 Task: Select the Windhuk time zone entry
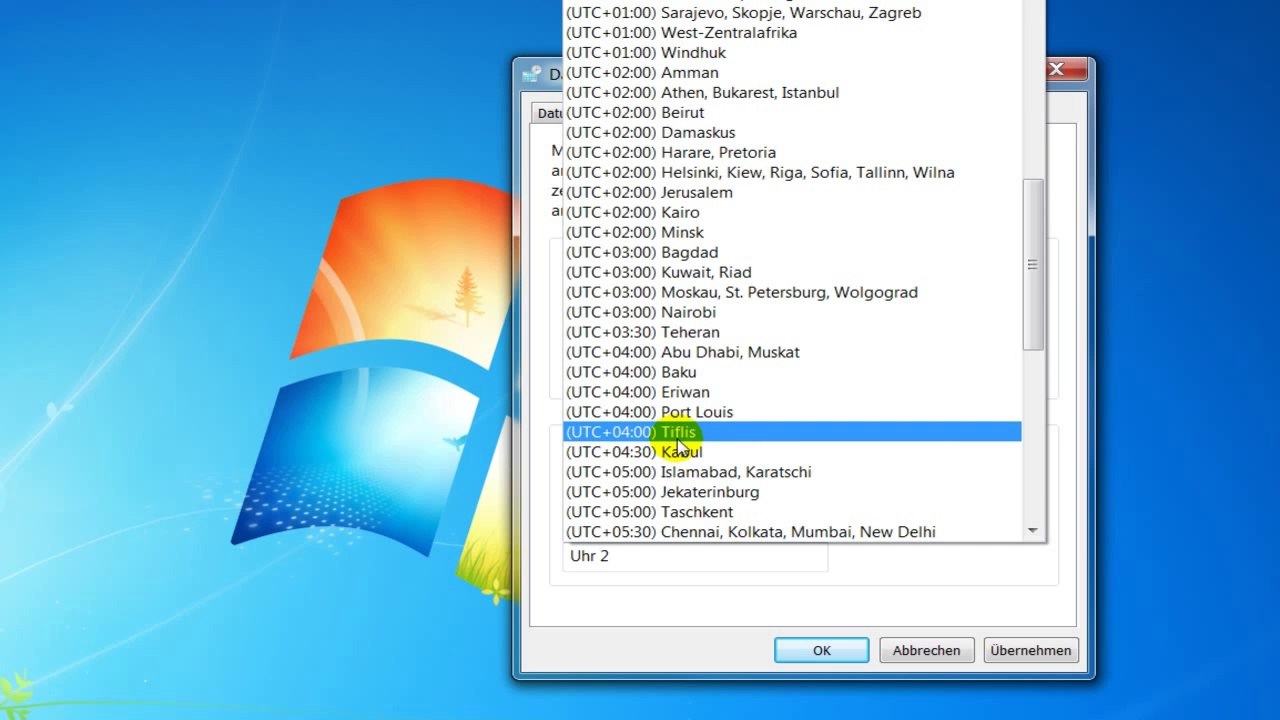coord(792,53)
